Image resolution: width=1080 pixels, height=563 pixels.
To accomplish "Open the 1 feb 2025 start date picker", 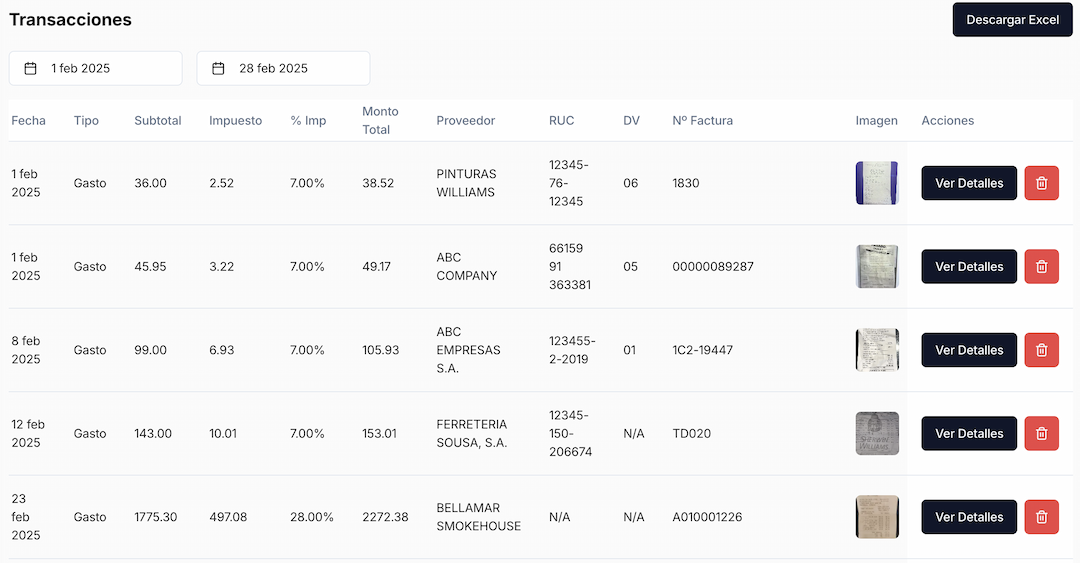I will tap(96, 68).
